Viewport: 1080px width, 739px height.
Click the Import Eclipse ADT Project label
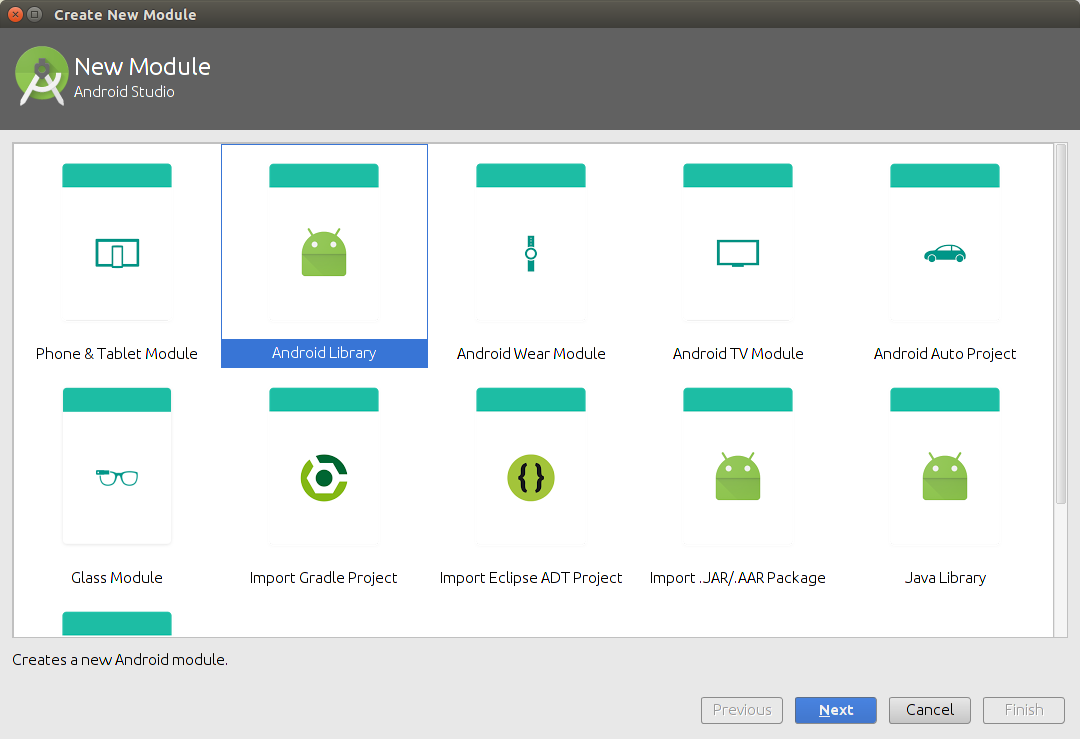(531, 577)
